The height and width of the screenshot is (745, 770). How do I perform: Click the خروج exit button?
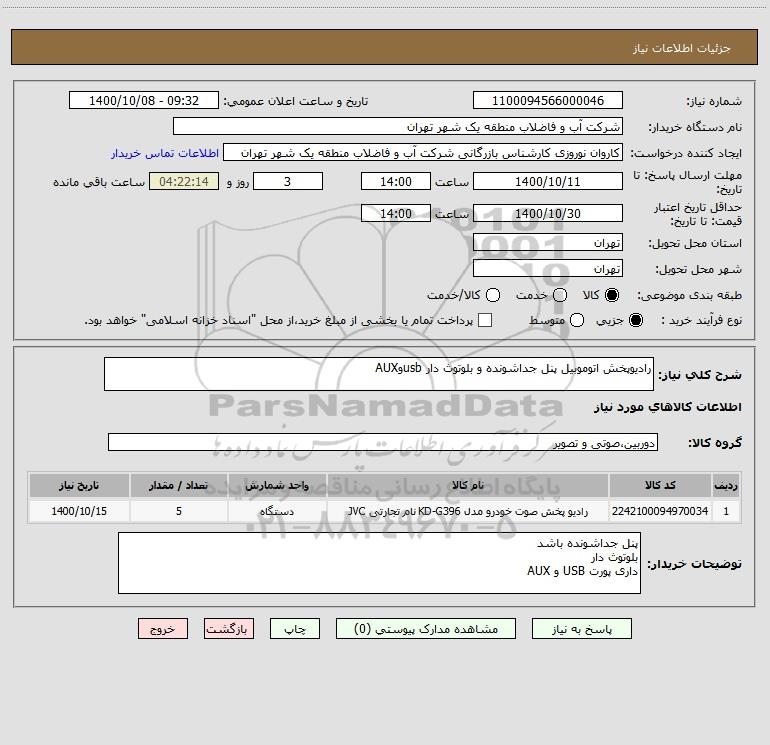(x=163, y=629)
